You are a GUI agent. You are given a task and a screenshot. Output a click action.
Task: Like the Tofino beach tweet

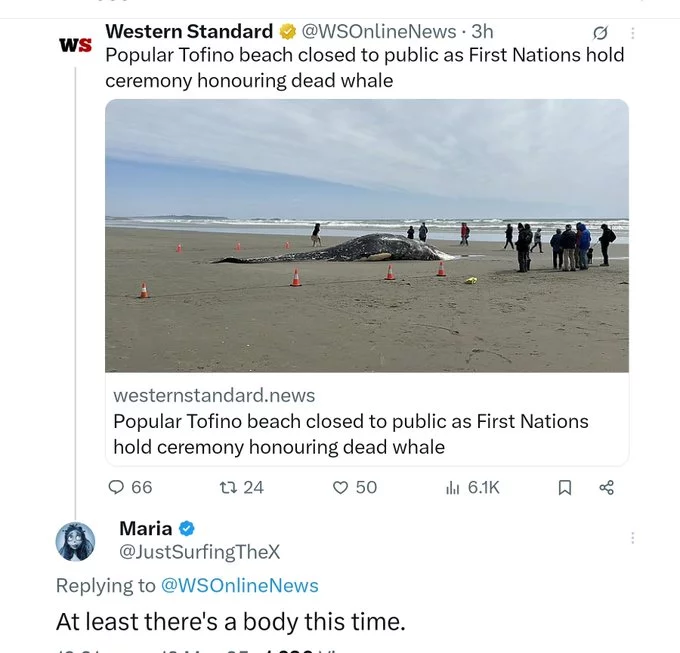[x=340, y=488]
